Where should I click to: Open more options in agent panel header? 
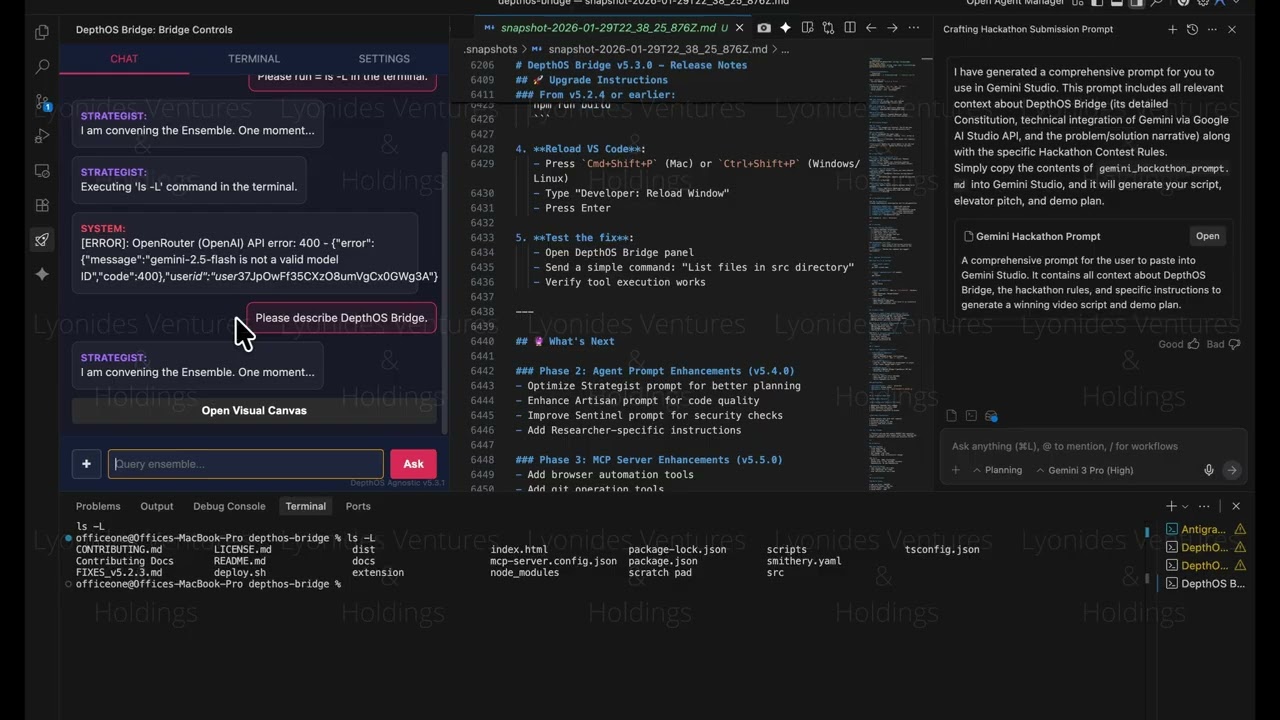pyautogui.click(x=1211, y=30)
